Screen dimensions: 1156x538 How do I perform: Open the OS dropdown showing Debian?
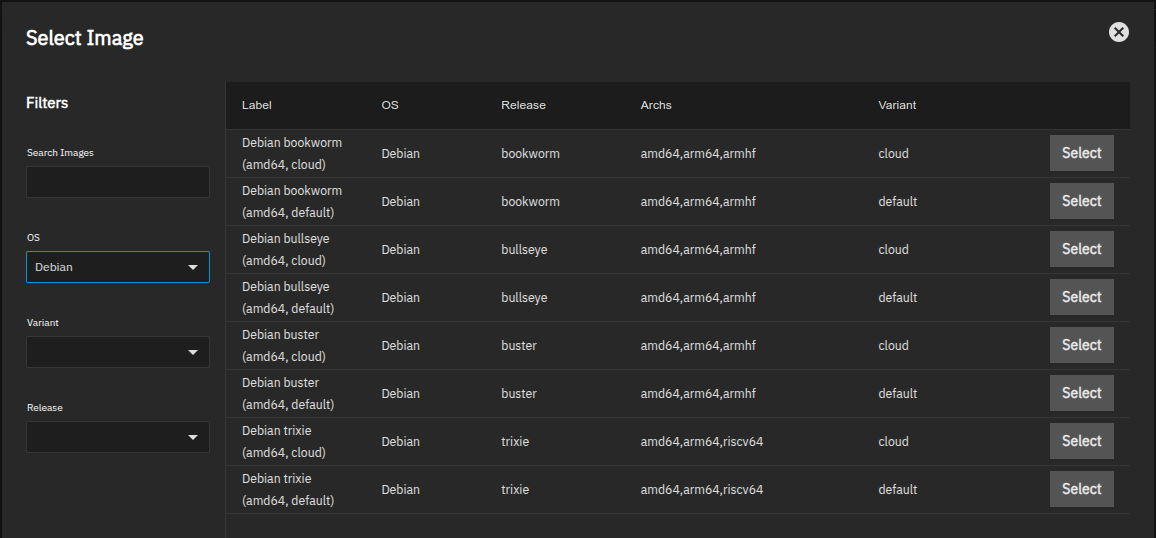tap(118, 267)
